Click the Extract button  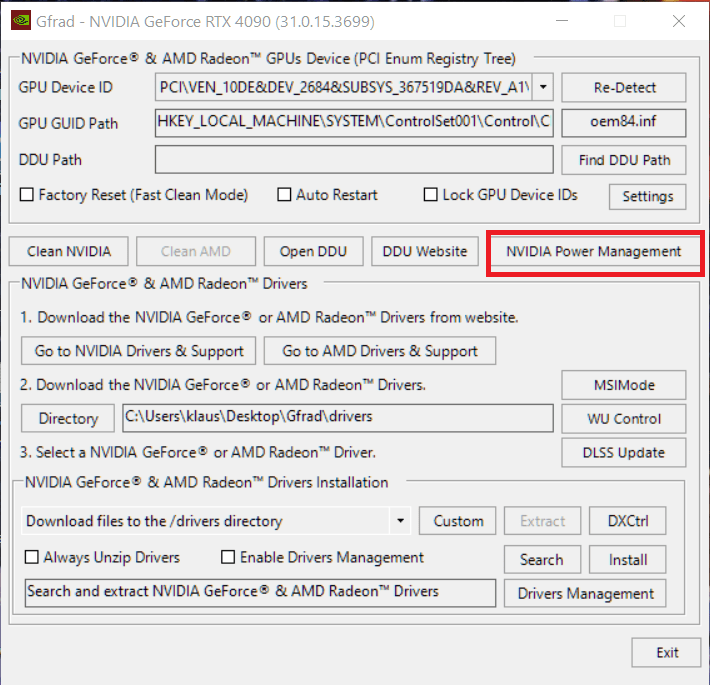point(542,521)
